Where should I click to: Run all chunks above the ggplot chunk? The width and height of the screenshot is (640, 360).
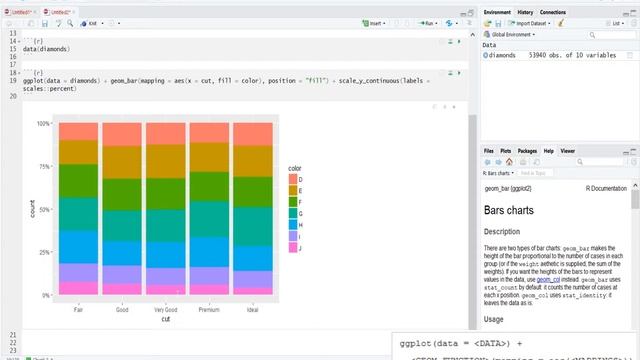point(450,73)
